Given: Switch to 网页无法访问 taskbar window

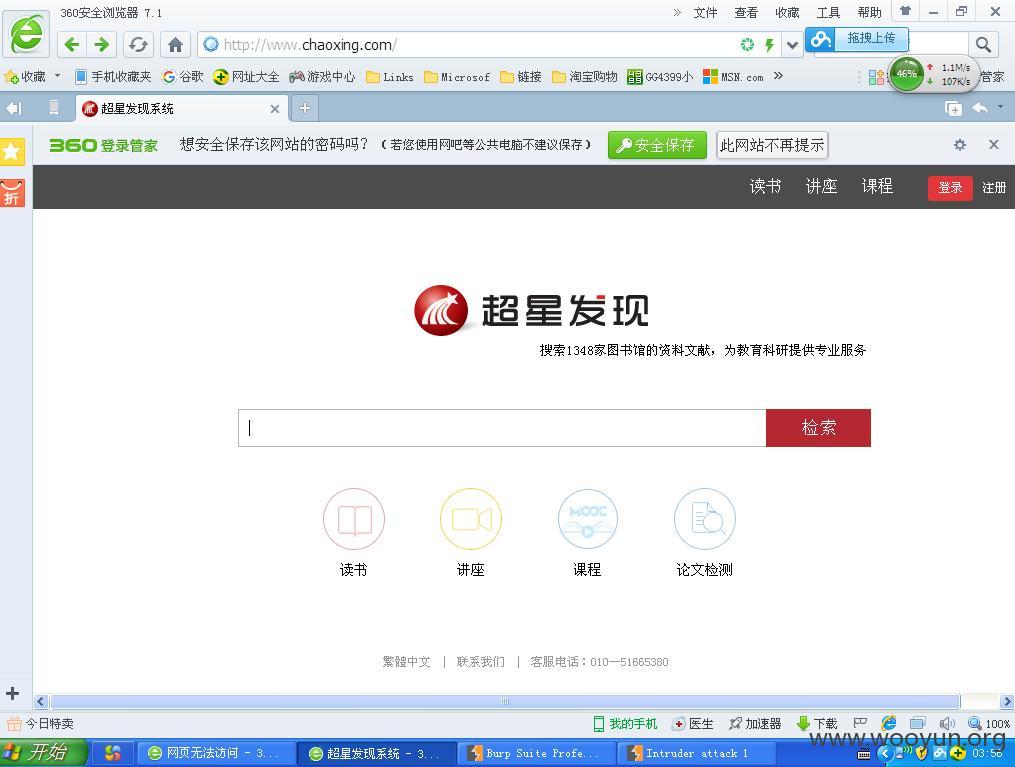Looking at the screenshot, I should [x=215, y=753].
